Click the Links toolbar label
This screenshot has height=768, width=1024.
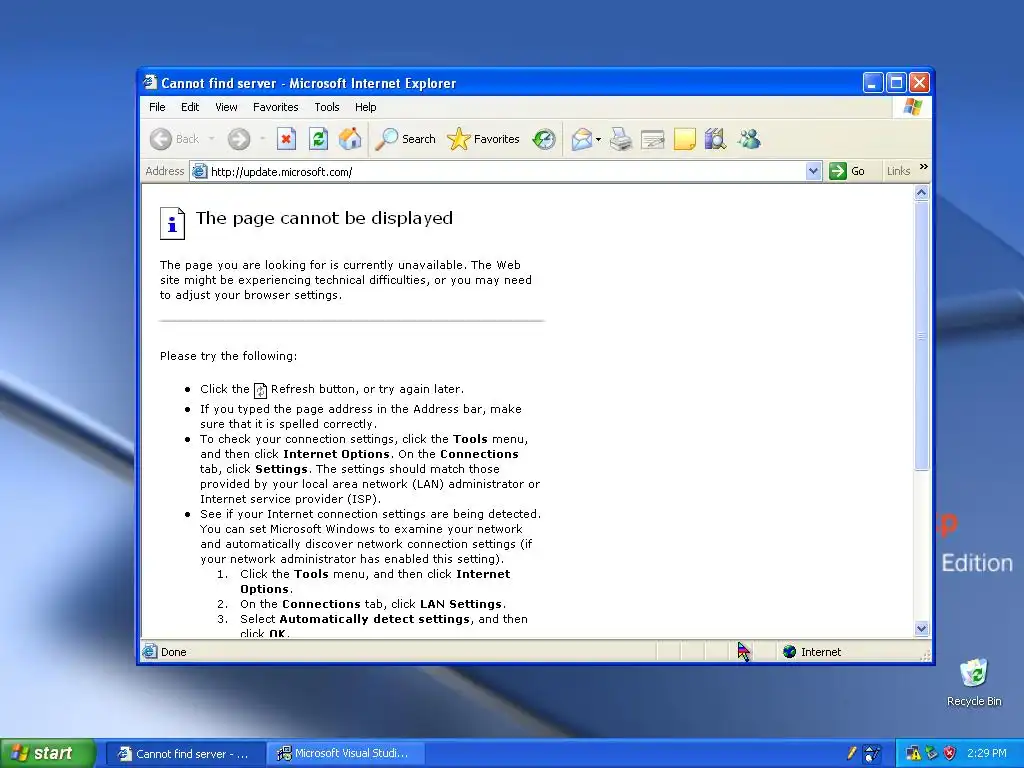[898, 171]
